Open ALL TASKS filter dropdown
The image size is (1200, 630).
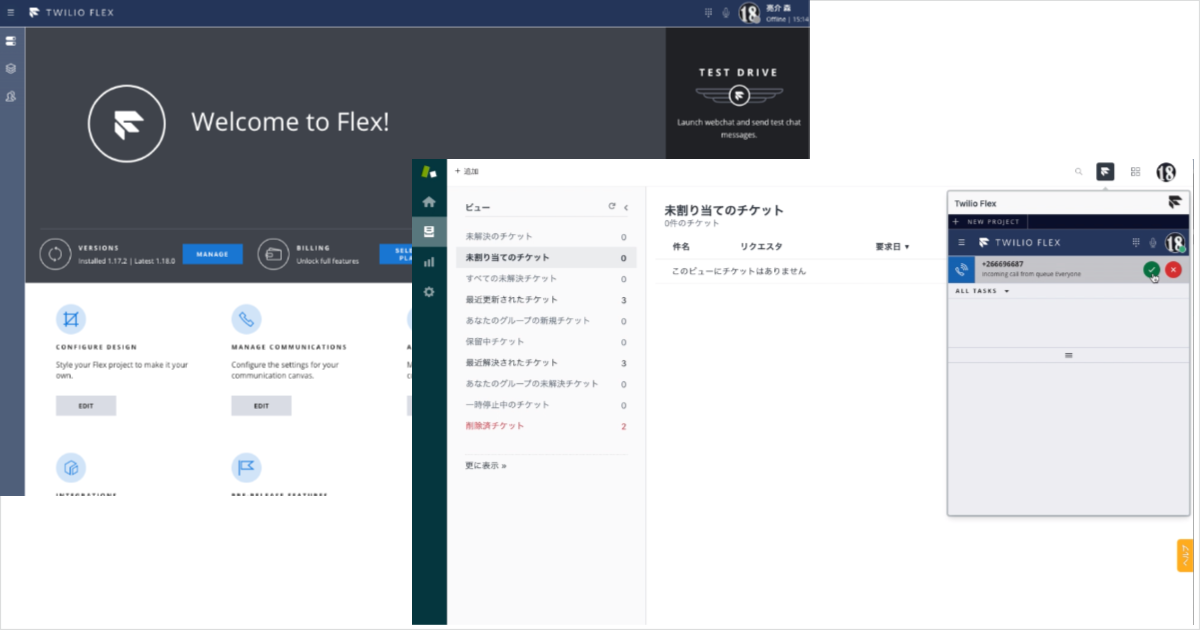click(982, 291)
